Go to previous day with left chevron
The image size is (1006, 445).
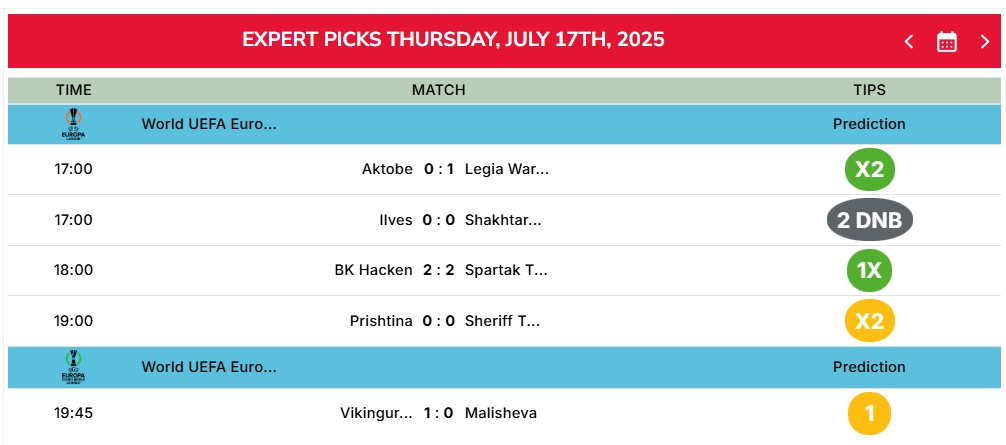(908, 42)
